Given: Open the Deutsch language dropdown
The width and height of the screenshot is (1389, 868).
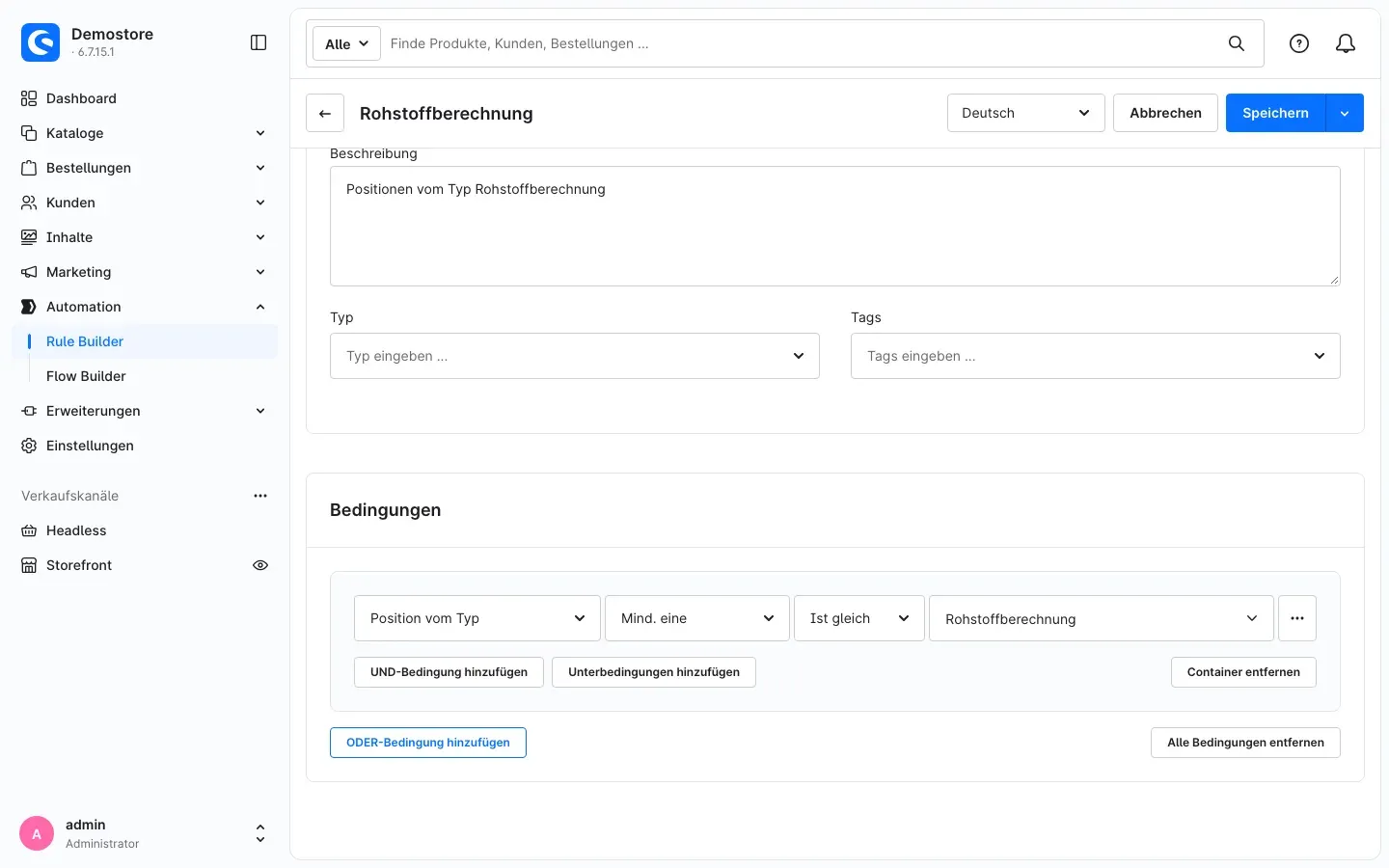Looking at the screenshot, I should pyautogui.click(x=1026, y=113).
